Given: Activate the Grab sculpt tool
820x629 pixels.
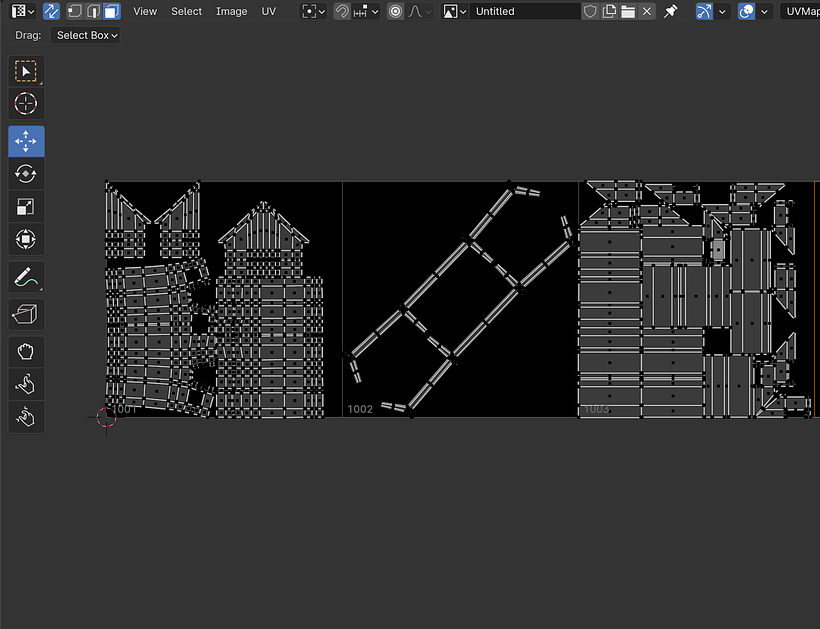Looking at the screenshot, I should 26,350.
